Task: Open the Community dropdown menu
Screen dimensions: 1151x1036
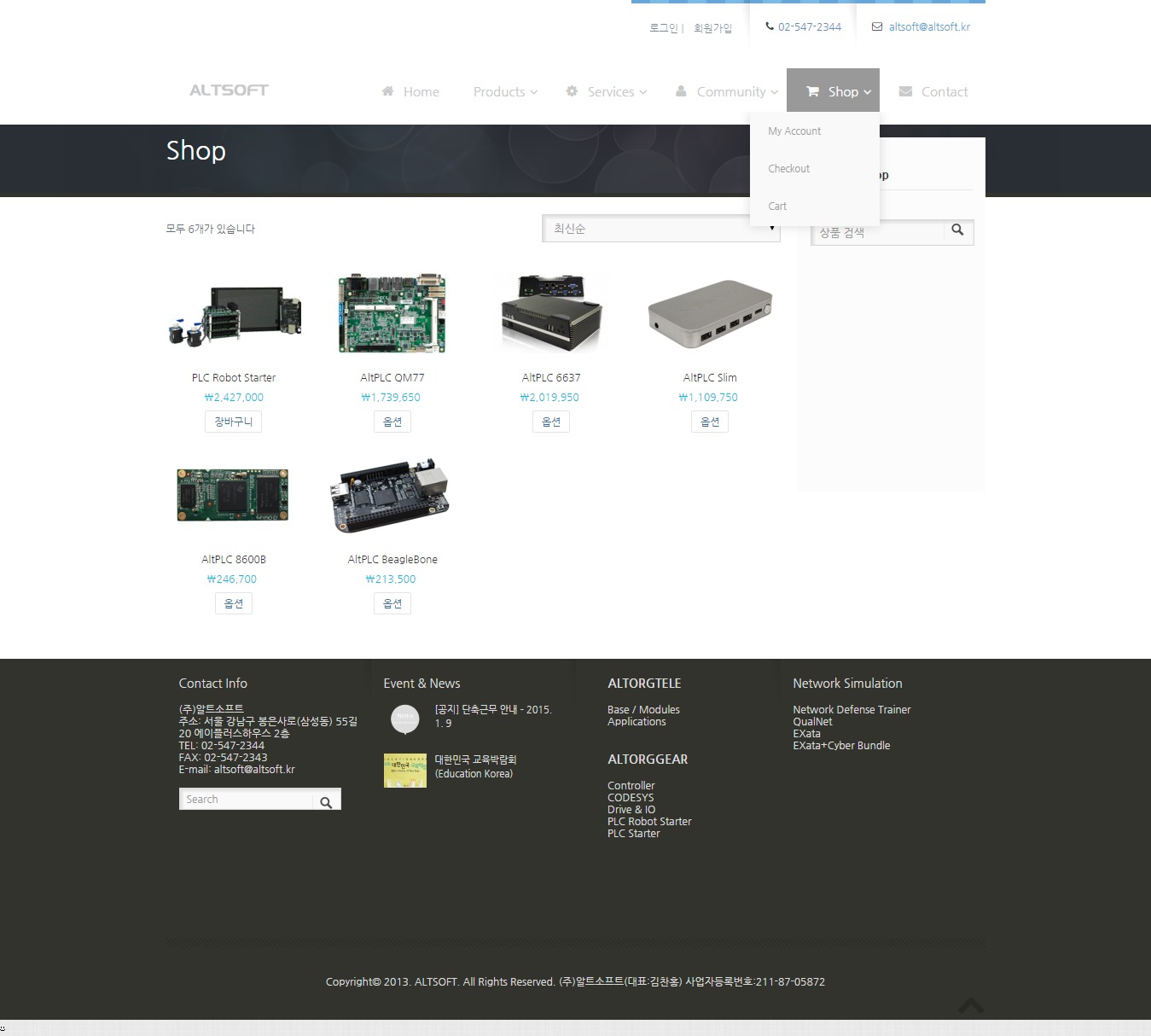Action: pyautogui.click(x=727, y=91)
